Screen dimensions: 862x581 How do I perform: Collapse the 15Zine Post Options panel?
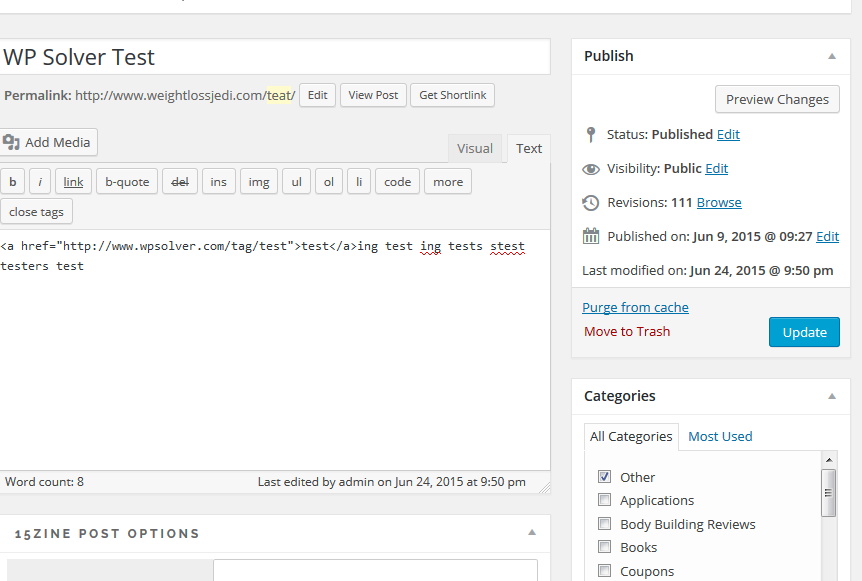click(x=532, y=533)
